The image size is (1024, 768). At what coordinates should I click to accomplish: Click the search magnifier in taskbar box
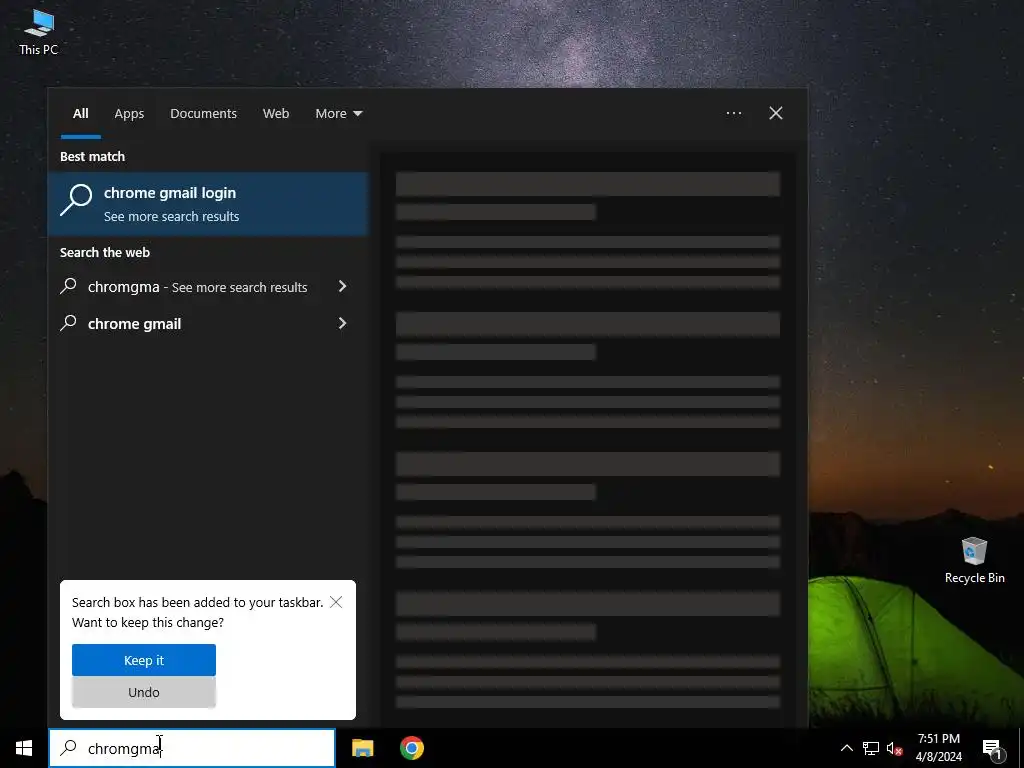pos(69,748)
